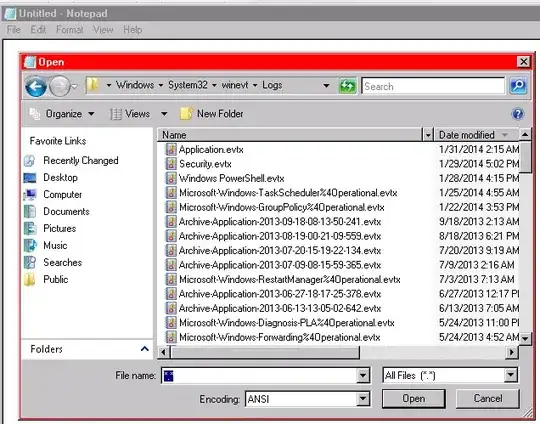This screenshot has height=424, width=540.
Task: Click the Open button
Action: coord(414,399)
